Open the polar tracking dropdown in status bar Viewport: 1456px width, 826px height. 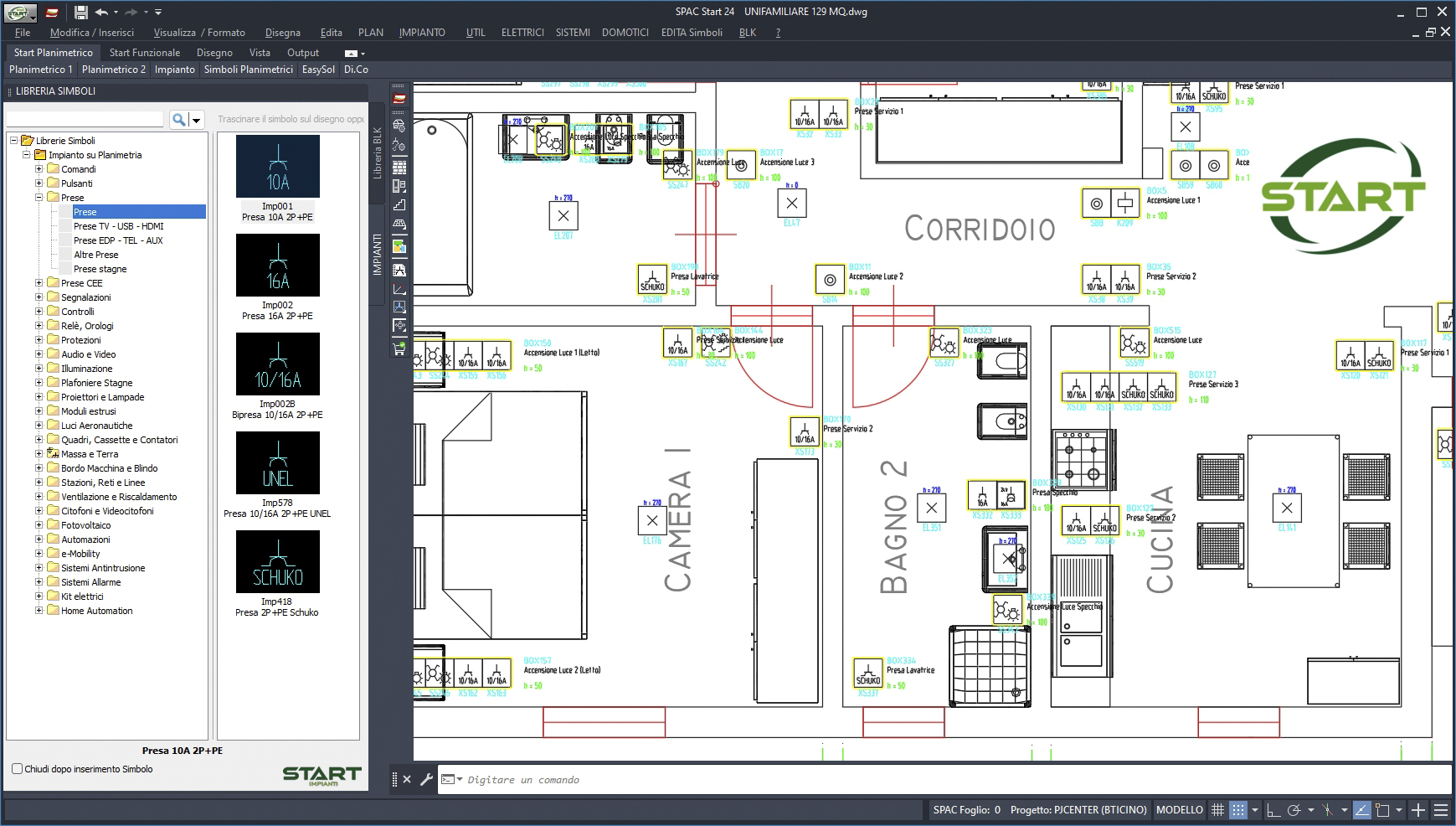(1311, 810)
